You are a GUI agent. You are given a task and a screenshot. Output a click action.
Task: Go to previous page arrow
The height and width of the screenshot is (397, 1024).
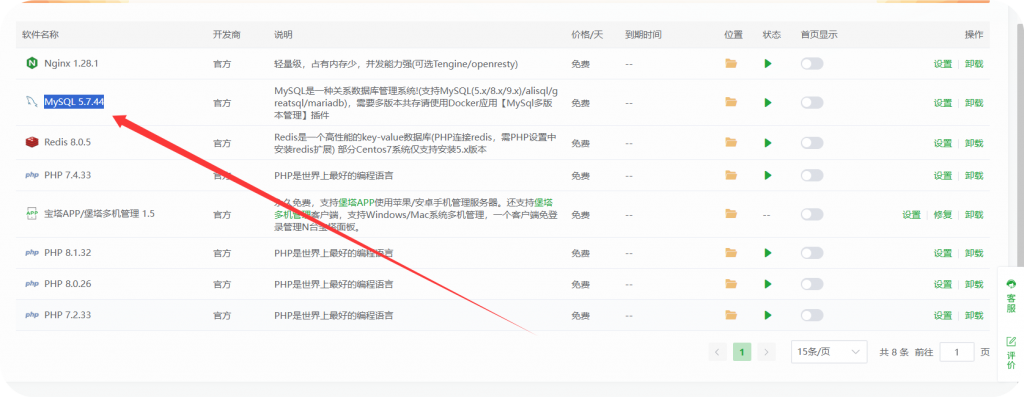717,352
